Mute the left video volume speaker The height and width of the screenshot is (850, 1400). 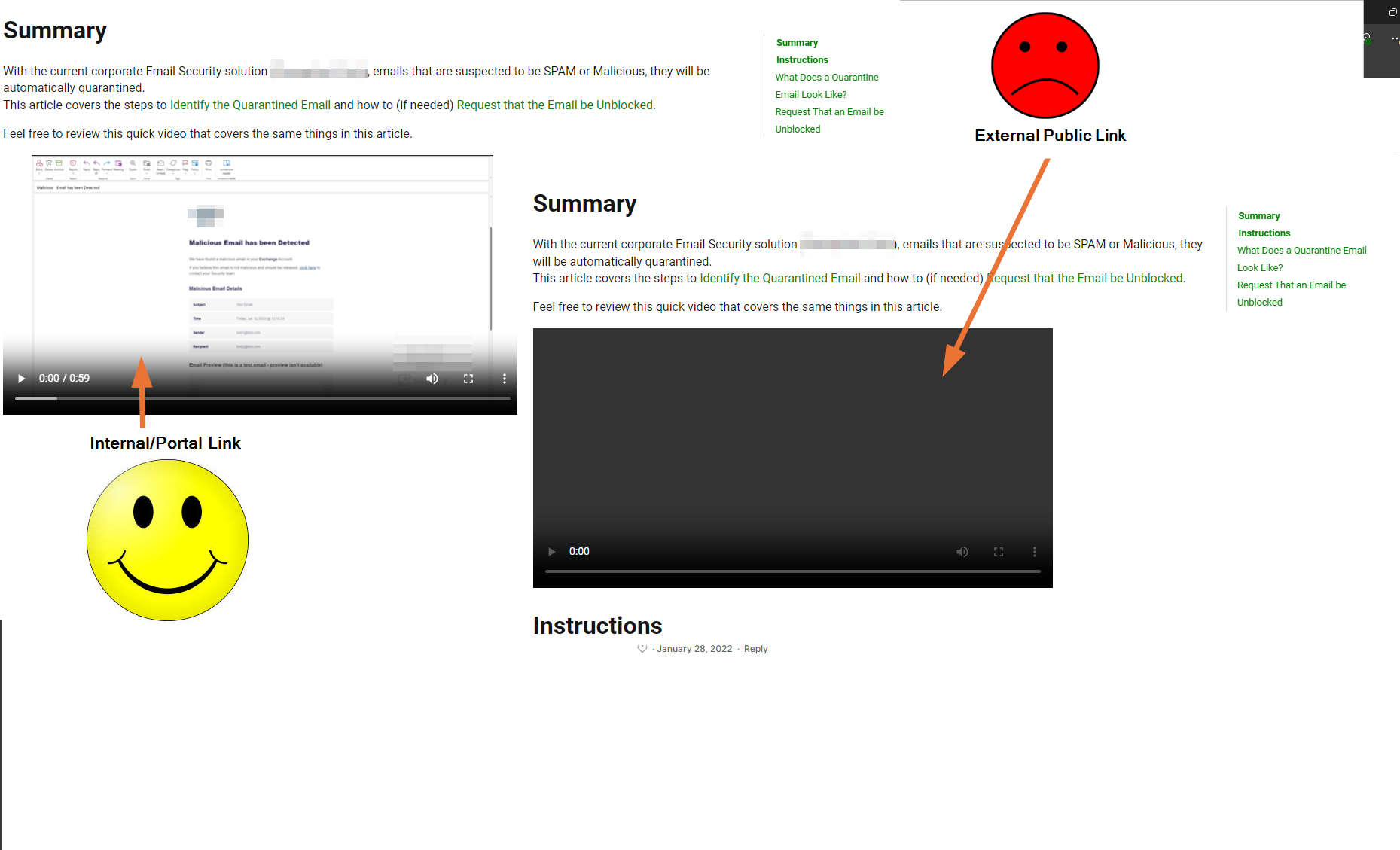click(432, 379)
